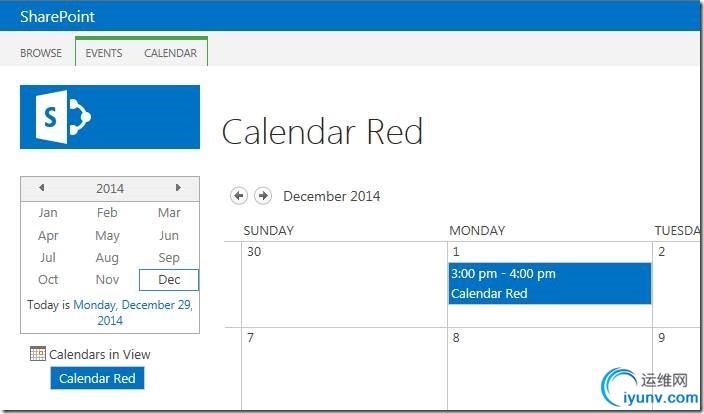Screen dimensions: 704x414
Task: Go to next month arrow beside December 2014
Action: pos(262,196)
